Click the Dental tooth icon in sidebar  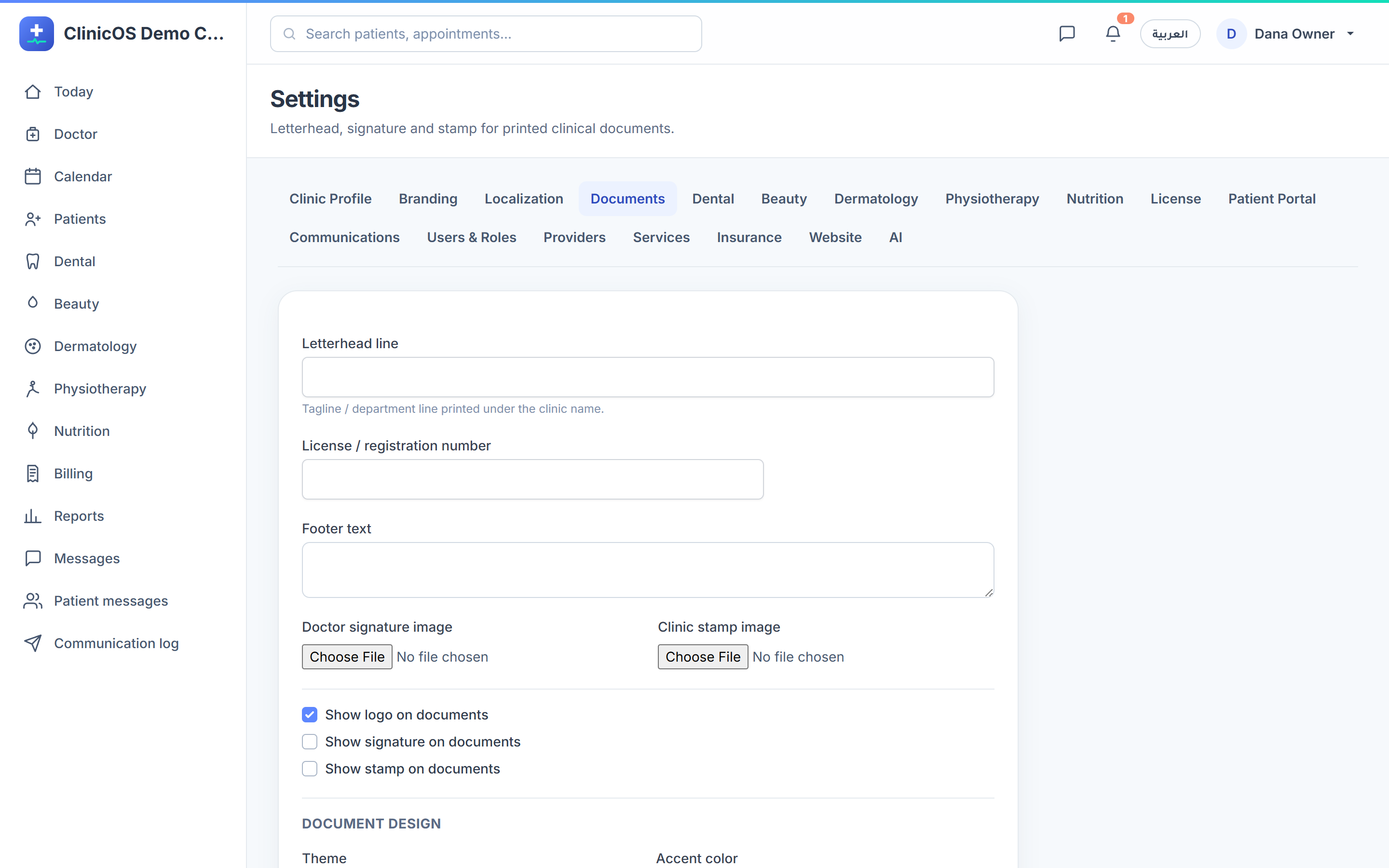click(33, 261)
